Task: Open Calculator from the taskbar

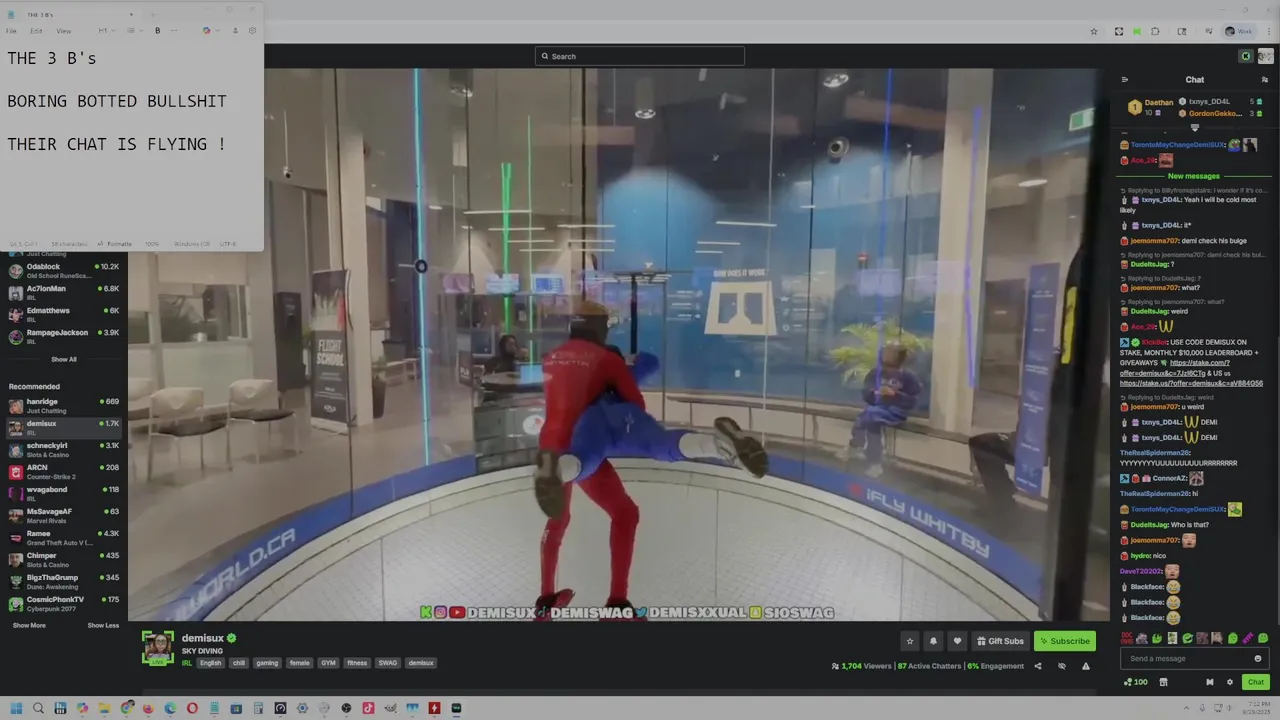Action: (258, 708)
